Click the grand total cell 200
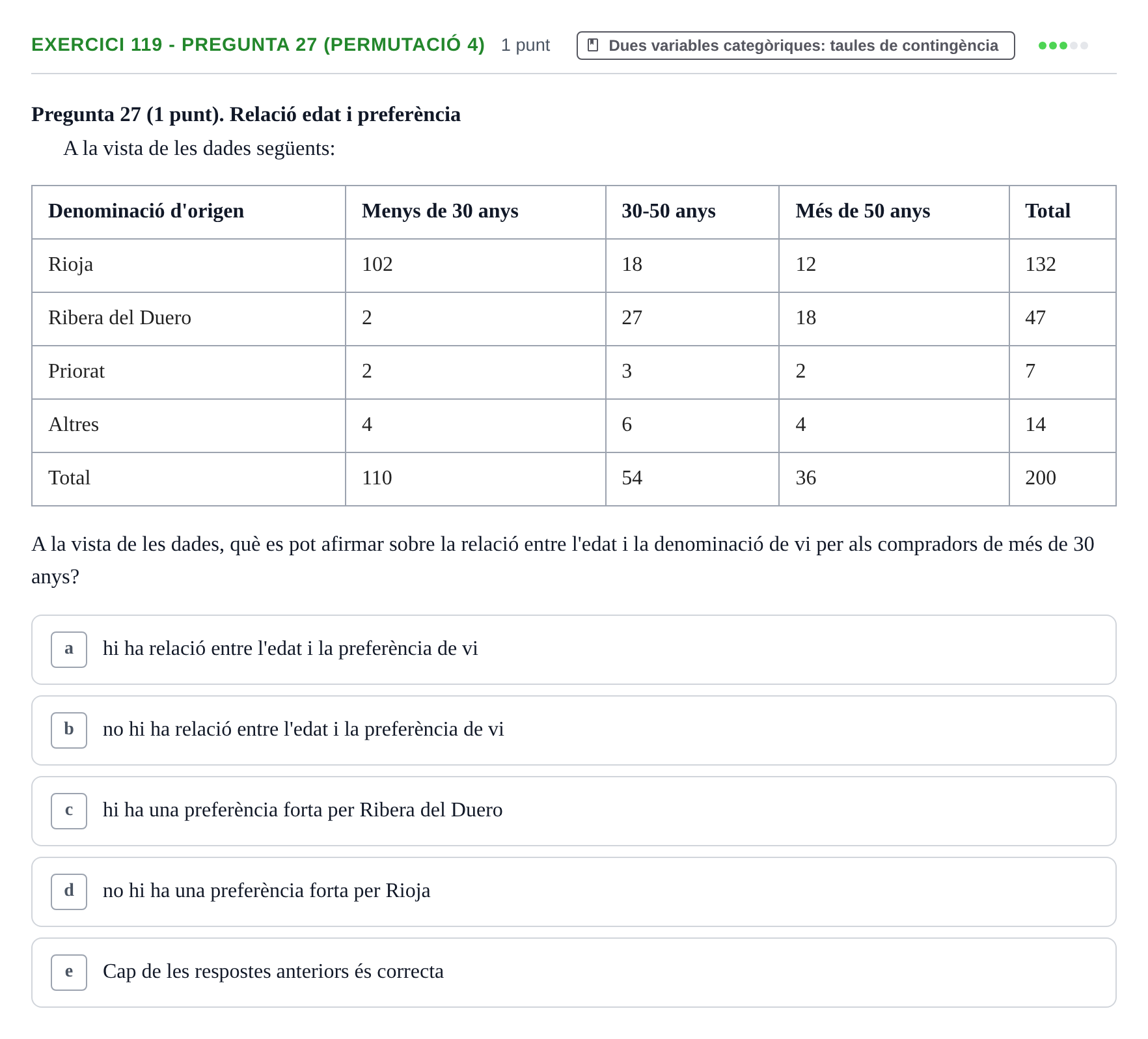The width and height of the screenshot is (1148, 1039). point(1063,479)
